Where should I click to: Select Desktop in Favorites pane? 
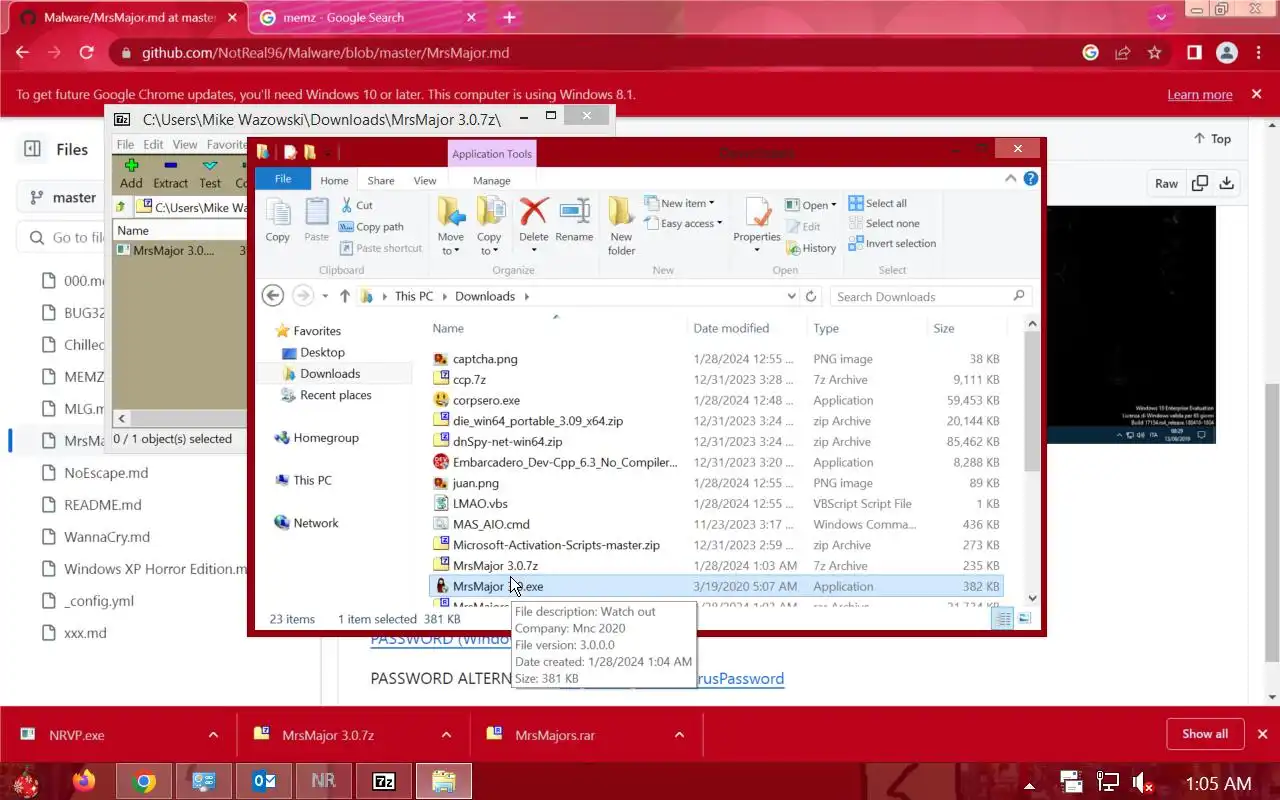click(322, 352)
